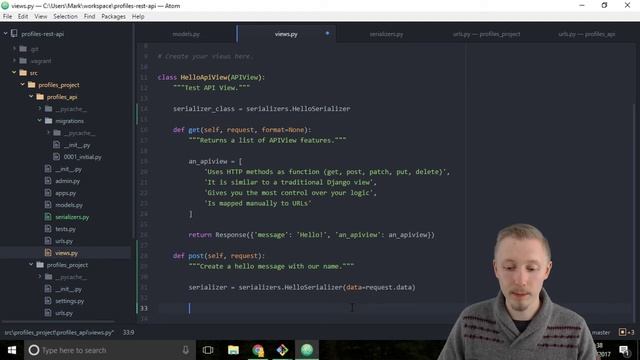Switch to urls.py — profiles_api tab
Image resolution: width=640 pixels, height=360 pixels.
(587, 34)
